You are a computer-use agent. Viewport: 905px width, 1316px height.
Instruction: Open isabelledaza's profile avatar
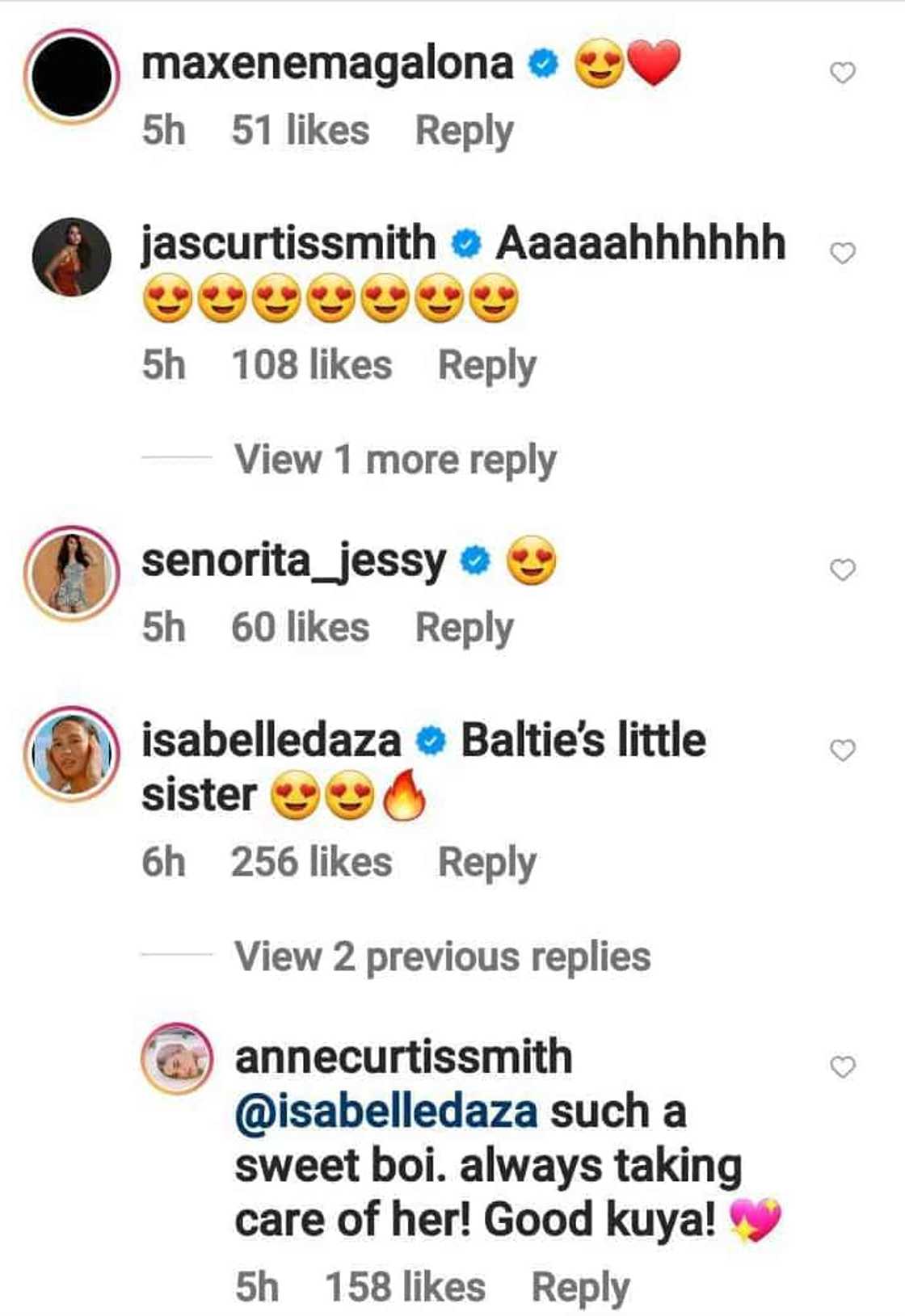[x=74, y=751]
